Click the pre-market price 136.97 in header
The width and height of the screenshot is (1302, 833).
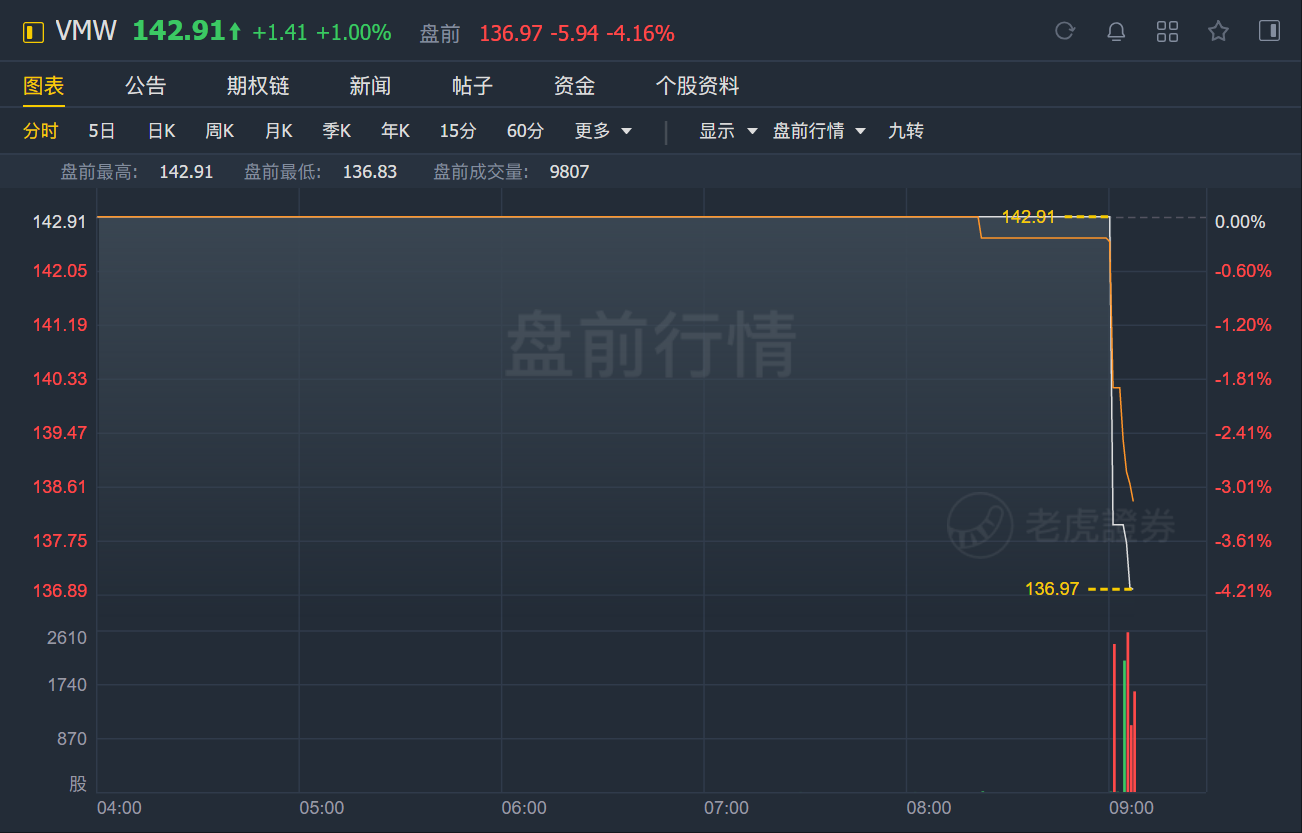(511, 33)
